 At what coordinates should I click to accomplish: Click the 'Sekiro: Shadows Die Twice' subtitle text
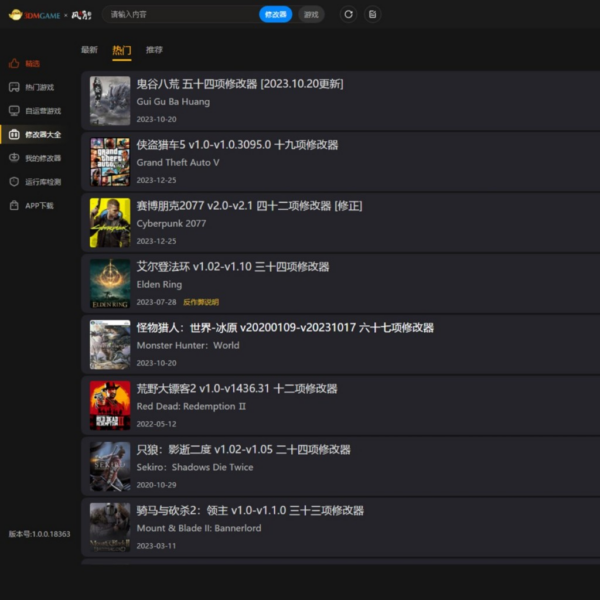195,467
